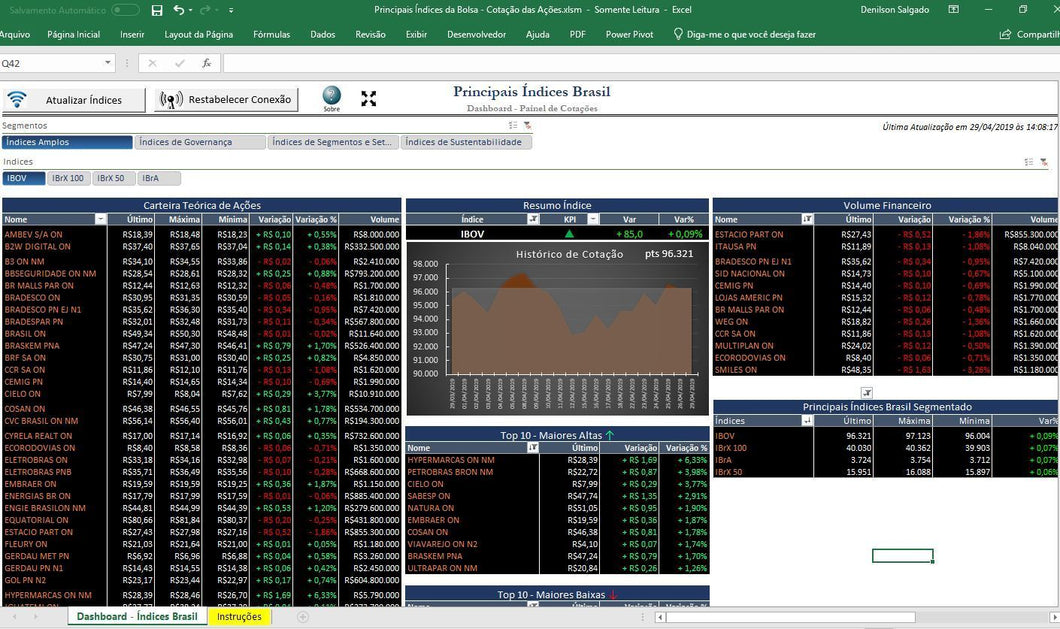Toggle multi-select in Índices slicer
The width and height of the screenshot is (1060, 629).
(1028, 162)
